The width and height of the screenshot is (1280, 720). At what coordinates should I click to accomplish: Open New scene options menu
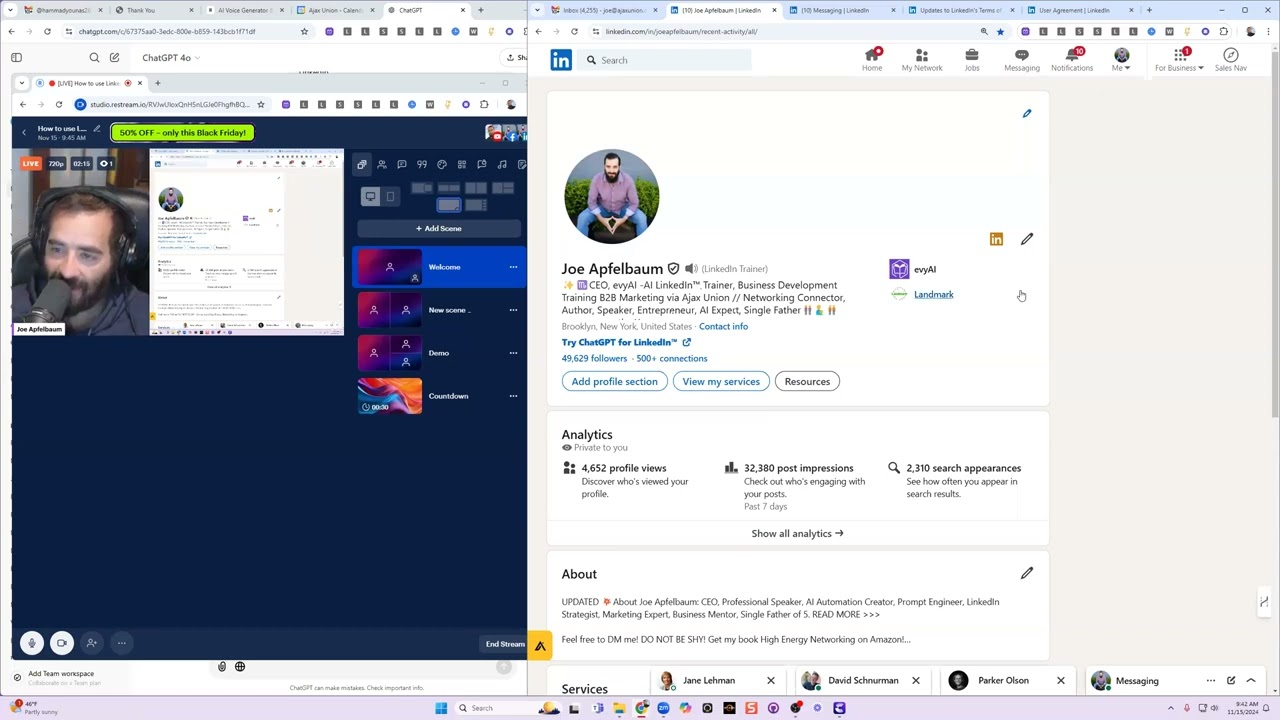[513, 310]
